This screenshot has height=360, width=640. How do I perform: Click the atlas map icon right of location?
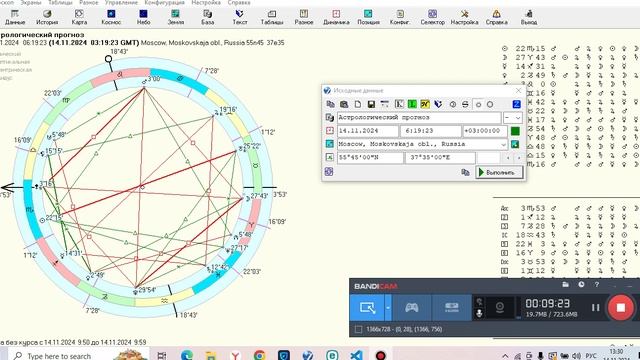(x=515, y=144)
